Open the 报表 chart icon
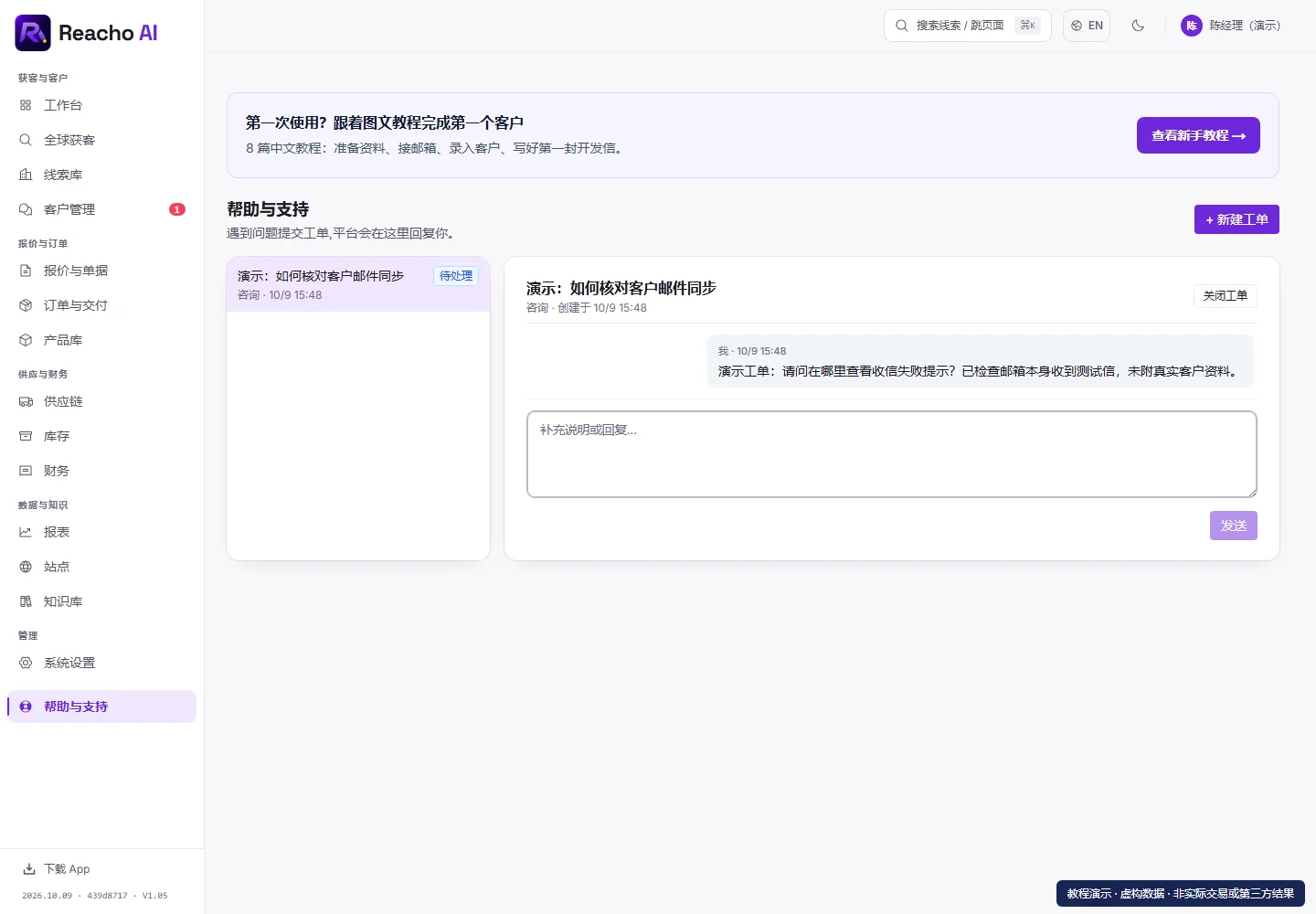The image size is (1316, 914). pyautogui.click(x=26, y=532)
